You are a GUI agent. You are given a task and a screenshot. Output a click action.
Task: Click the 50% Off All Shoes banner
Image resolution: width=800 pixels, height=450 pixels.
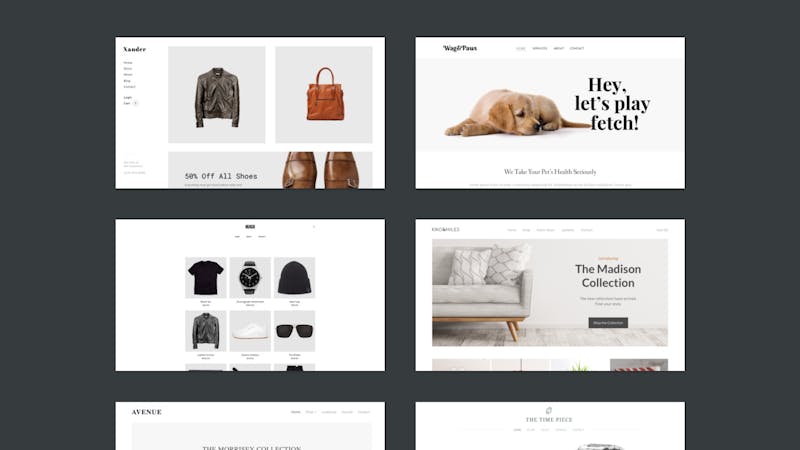[270, 170]
